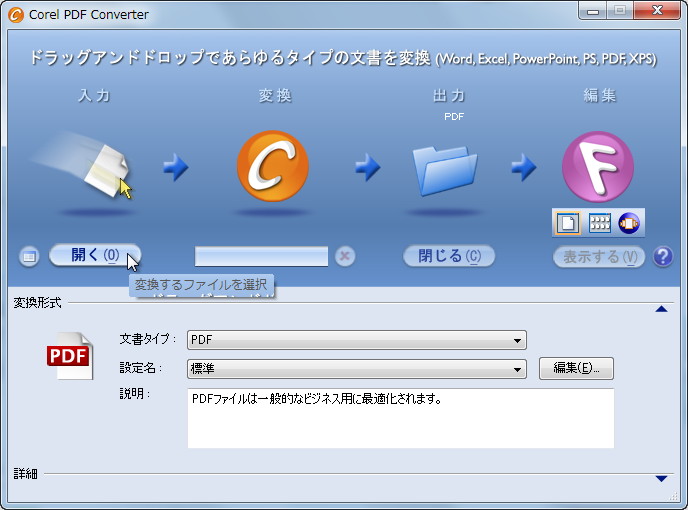
Task: Click the orange Corel convert icon
Action: pos(272,166)
